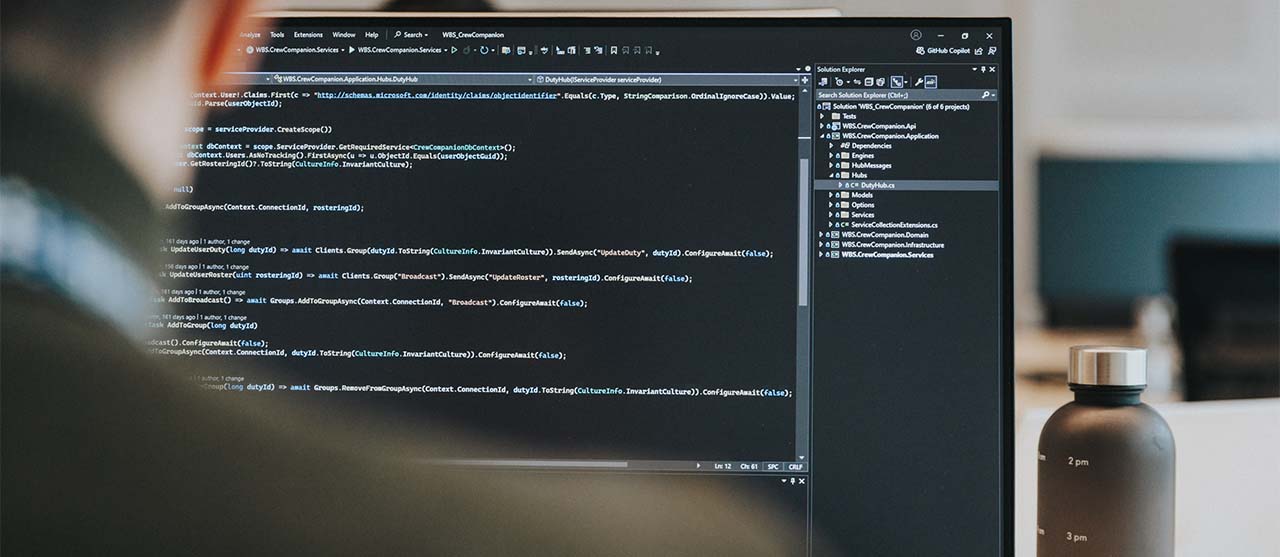Click the Hot Reload toolbar icon
Image resolution: width=1280 pixels, height=557 pixels.
click(x=485, y=50)
